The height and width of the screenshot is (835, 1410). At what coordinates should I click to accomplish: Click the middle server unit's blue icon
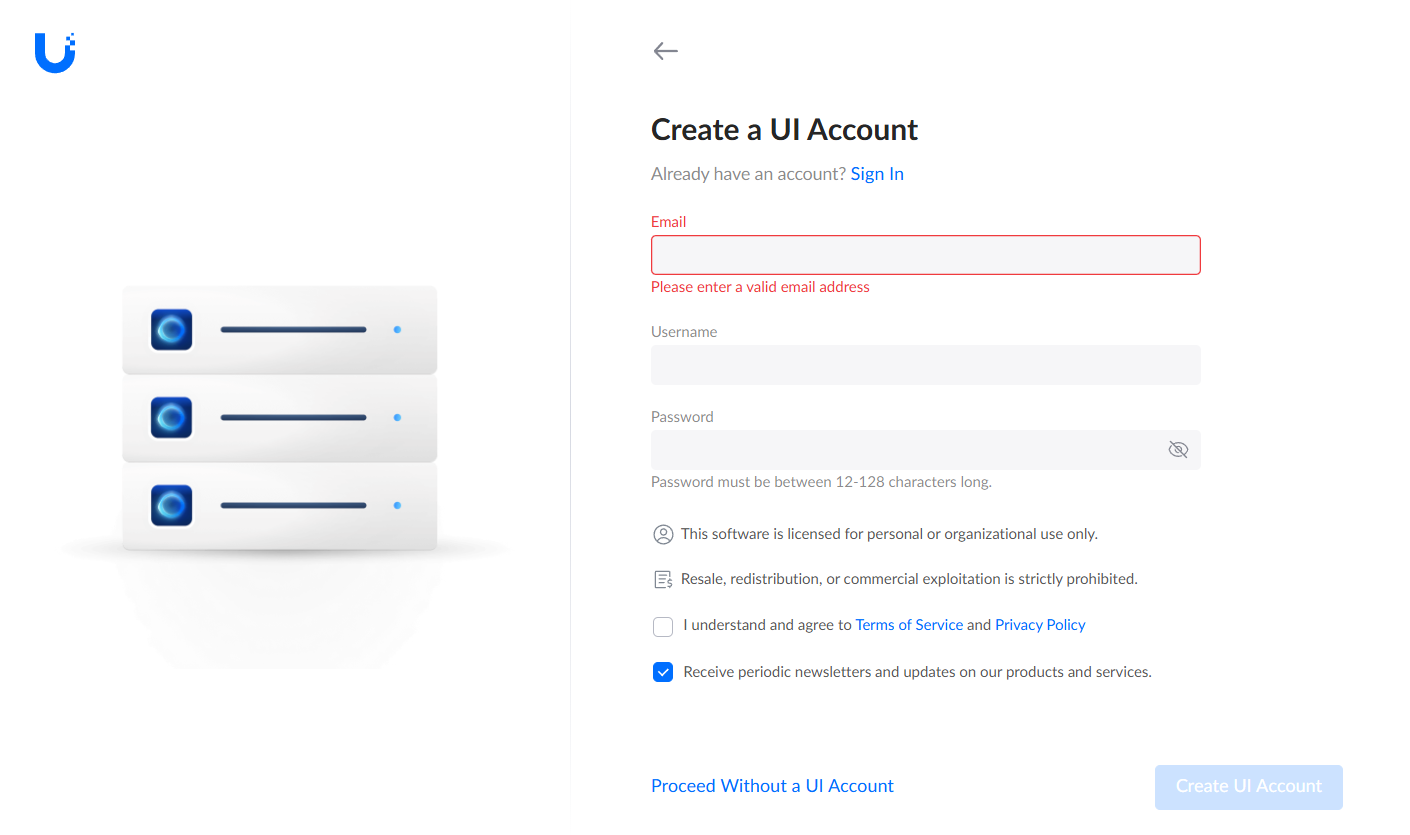point(171,417)
